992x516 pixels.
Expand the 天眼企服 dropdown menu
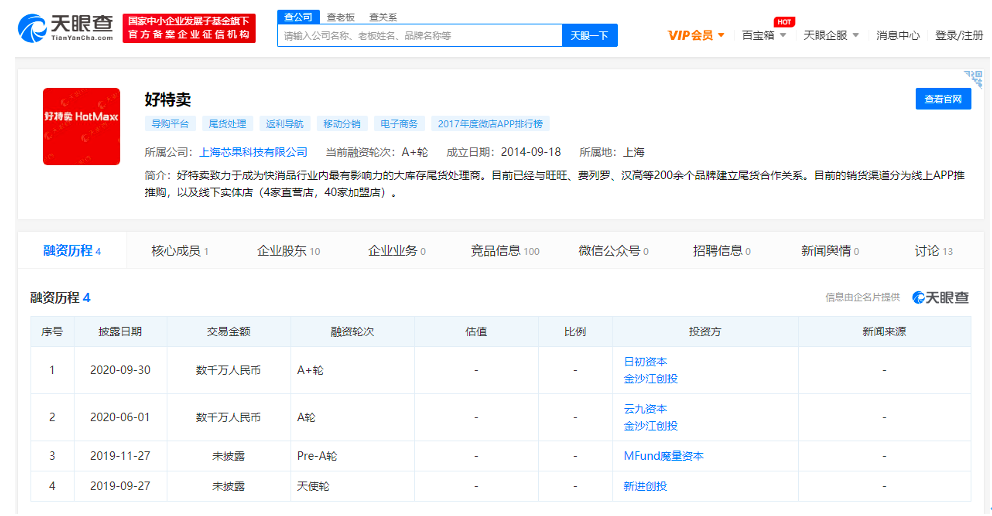[x=831, y=35]
